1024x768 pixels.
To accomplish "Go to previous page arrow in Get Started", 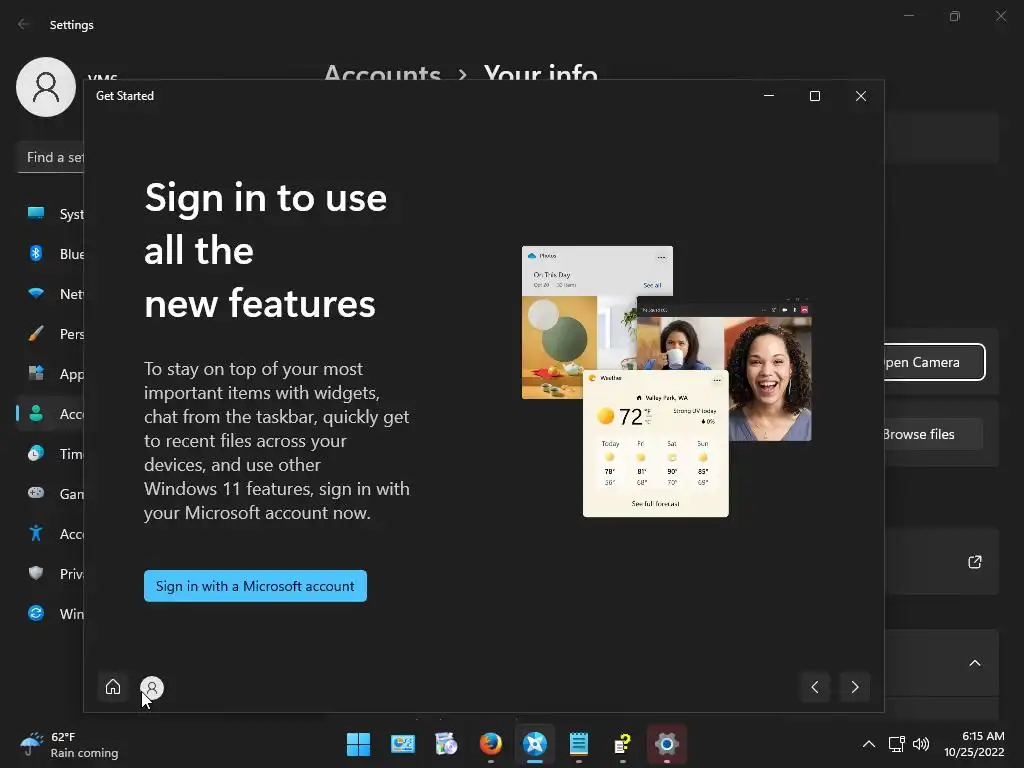I will 814,687.
